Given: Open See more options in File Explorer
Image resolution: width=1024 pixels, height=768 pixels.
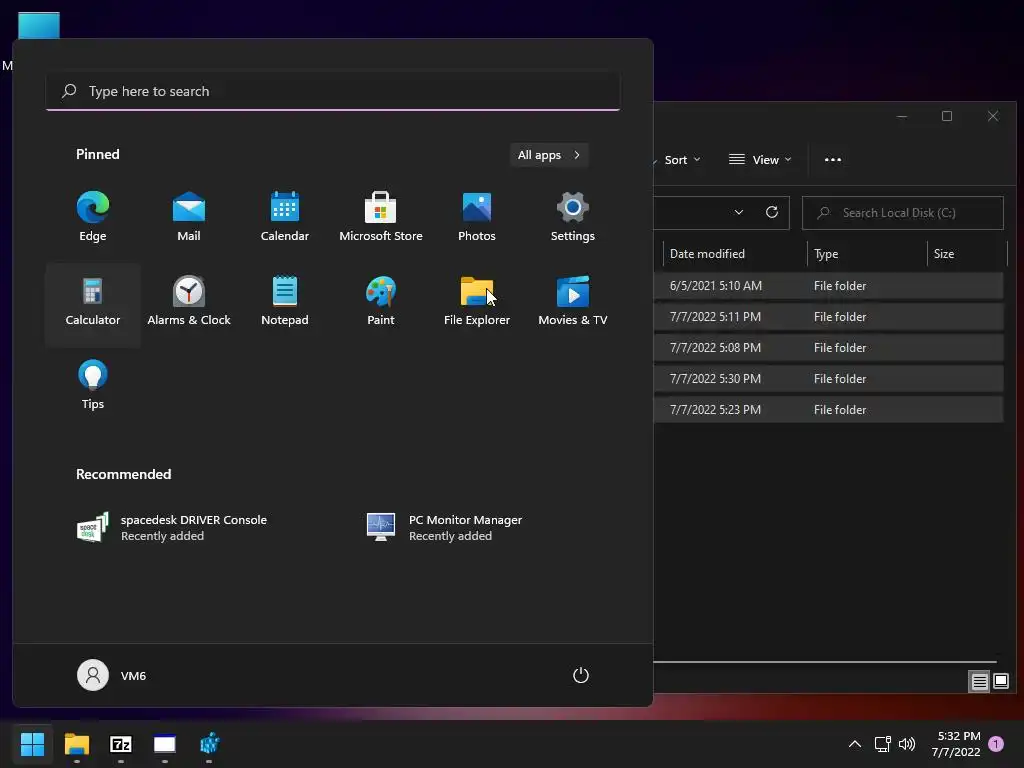Looking at the screenshot, I should (x=833, y=160).
